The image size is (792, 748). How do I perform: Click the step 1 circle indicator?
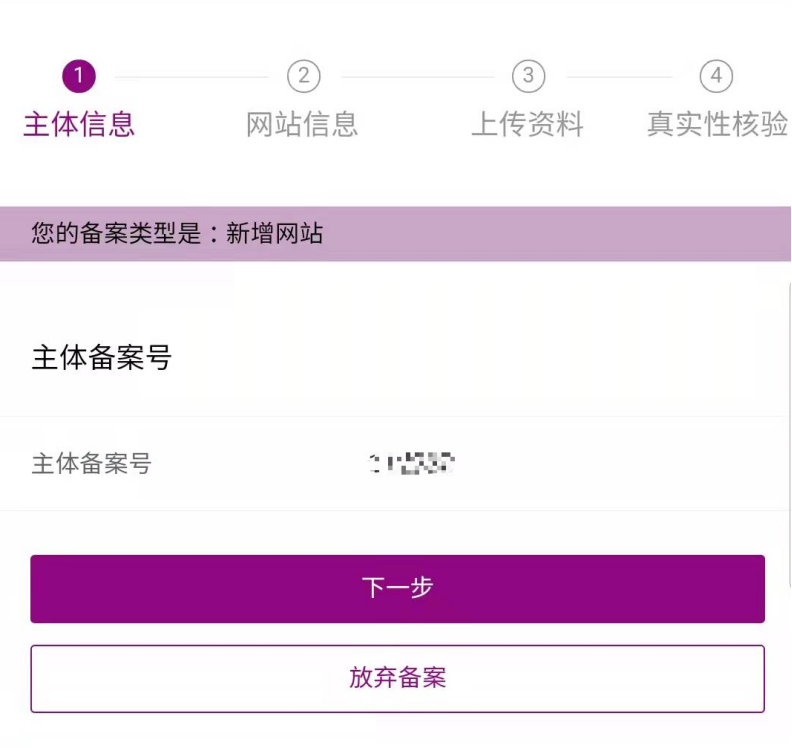coord(78,76)
